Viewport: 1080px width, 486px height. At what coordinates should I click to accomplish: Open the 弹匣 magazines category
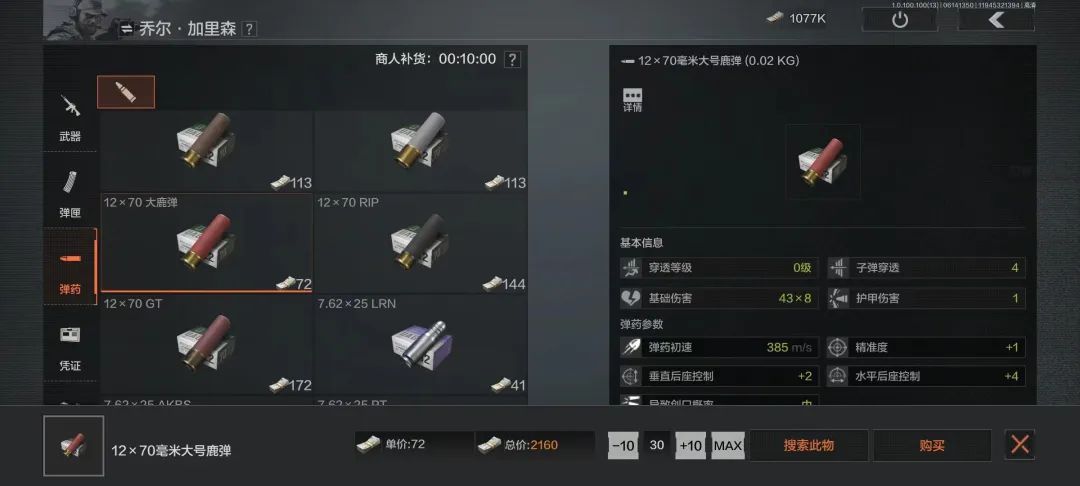click(x=70, y=194)
